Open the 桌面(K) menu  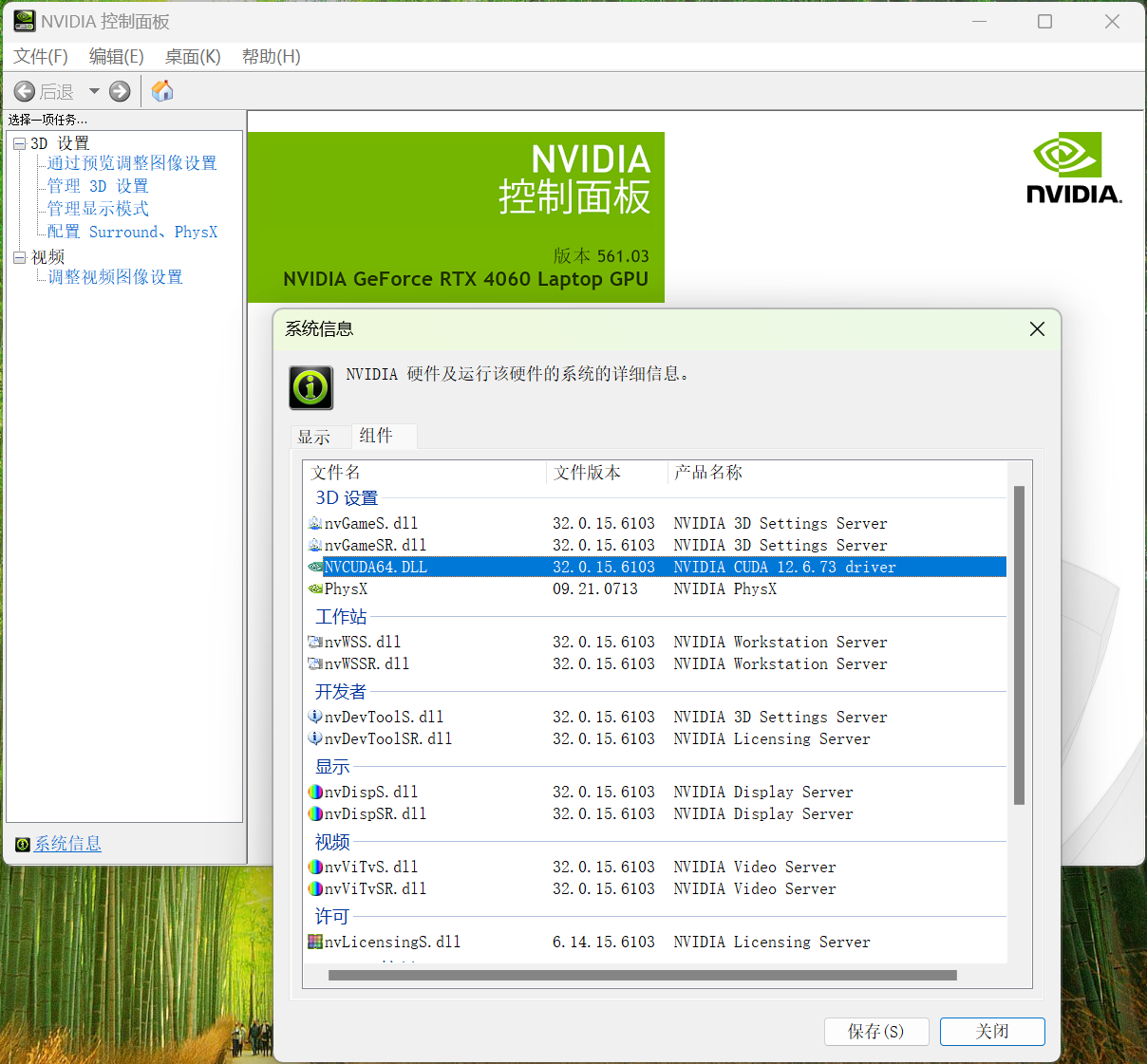[193, 57]
